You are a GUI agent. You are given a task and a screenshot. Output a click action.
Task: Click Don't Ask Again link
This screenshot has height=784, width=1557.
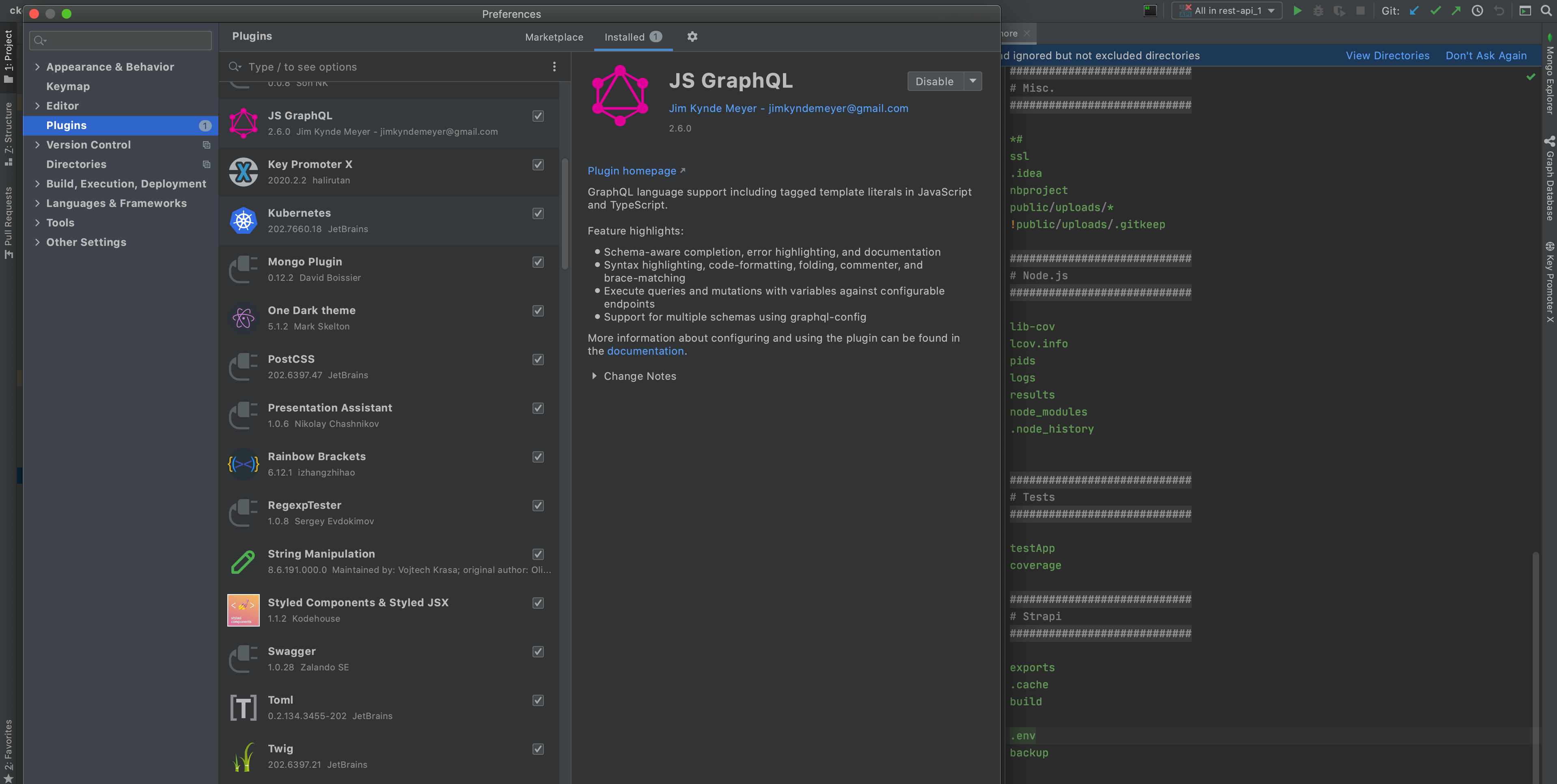1486,56
